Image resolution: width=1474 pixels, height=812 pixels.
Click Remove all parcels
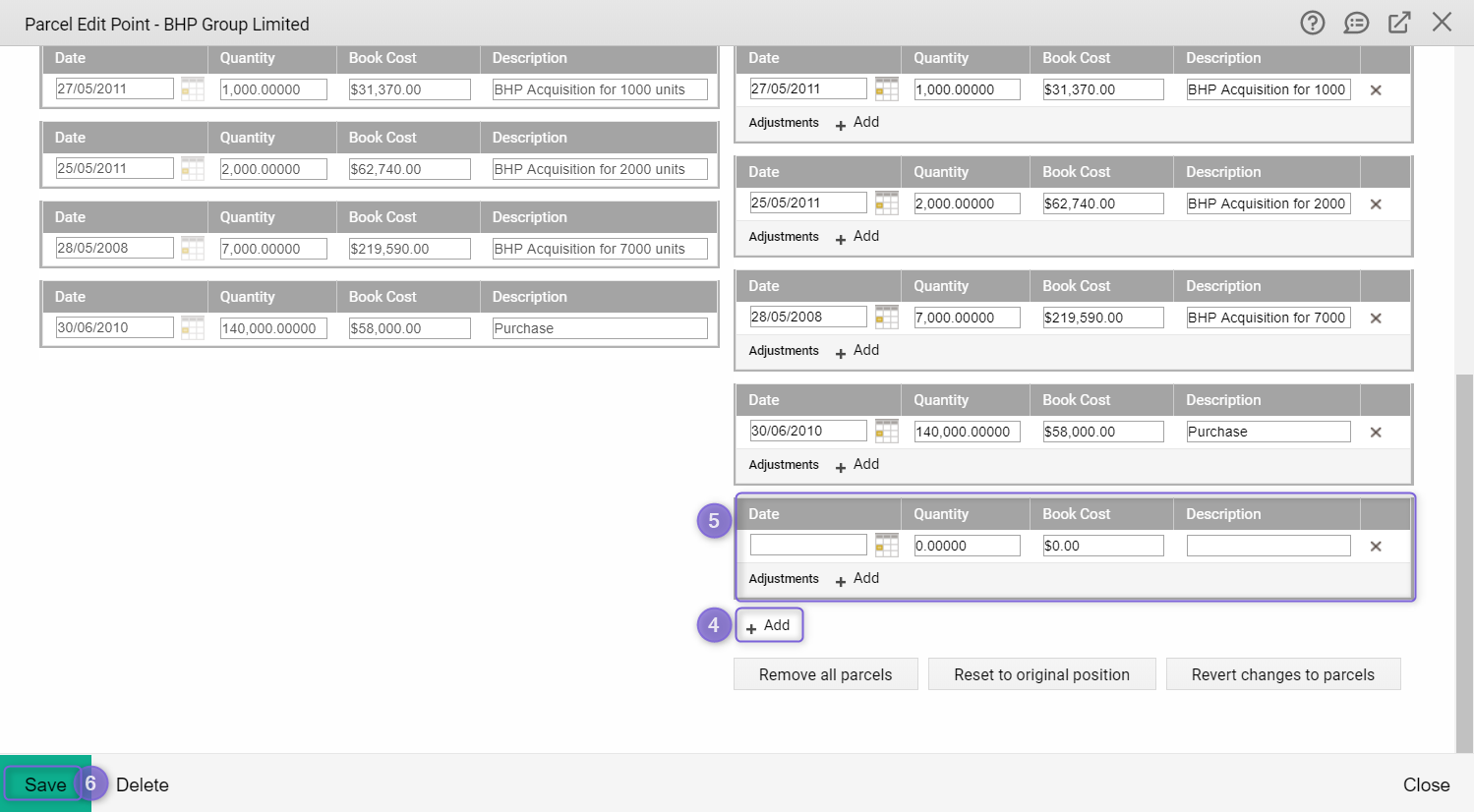[x=826, y=674]
